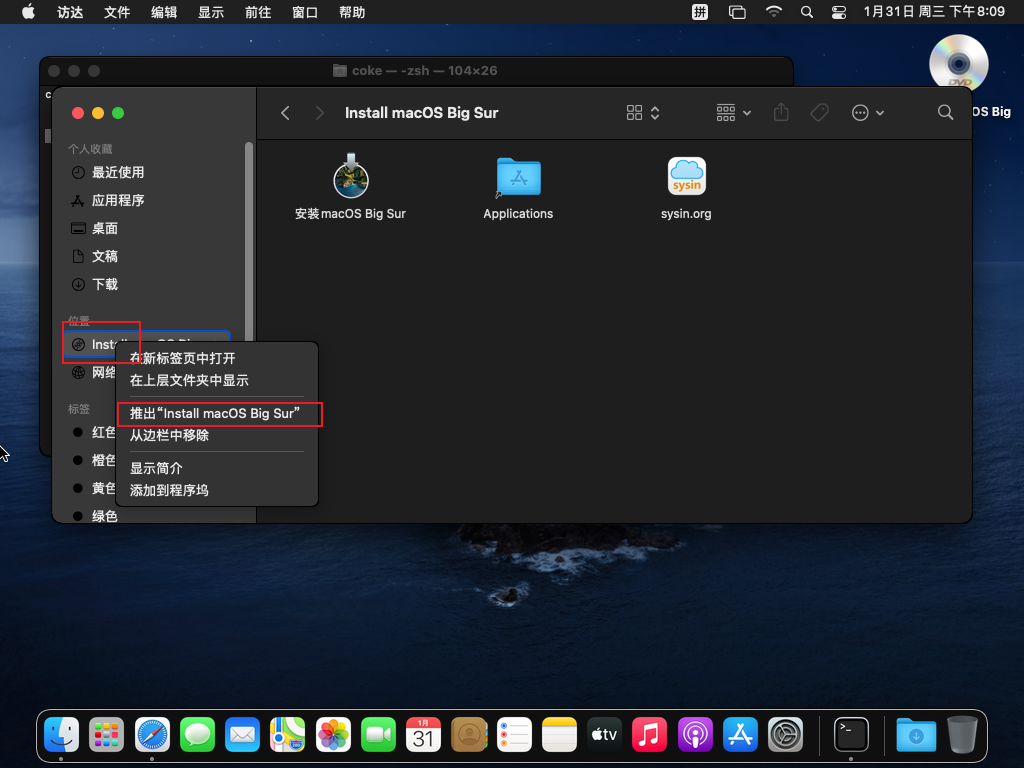Click the date and time in menu bar
The height and width of the screenshot is (768, 1024).
(x=934, y=12)
